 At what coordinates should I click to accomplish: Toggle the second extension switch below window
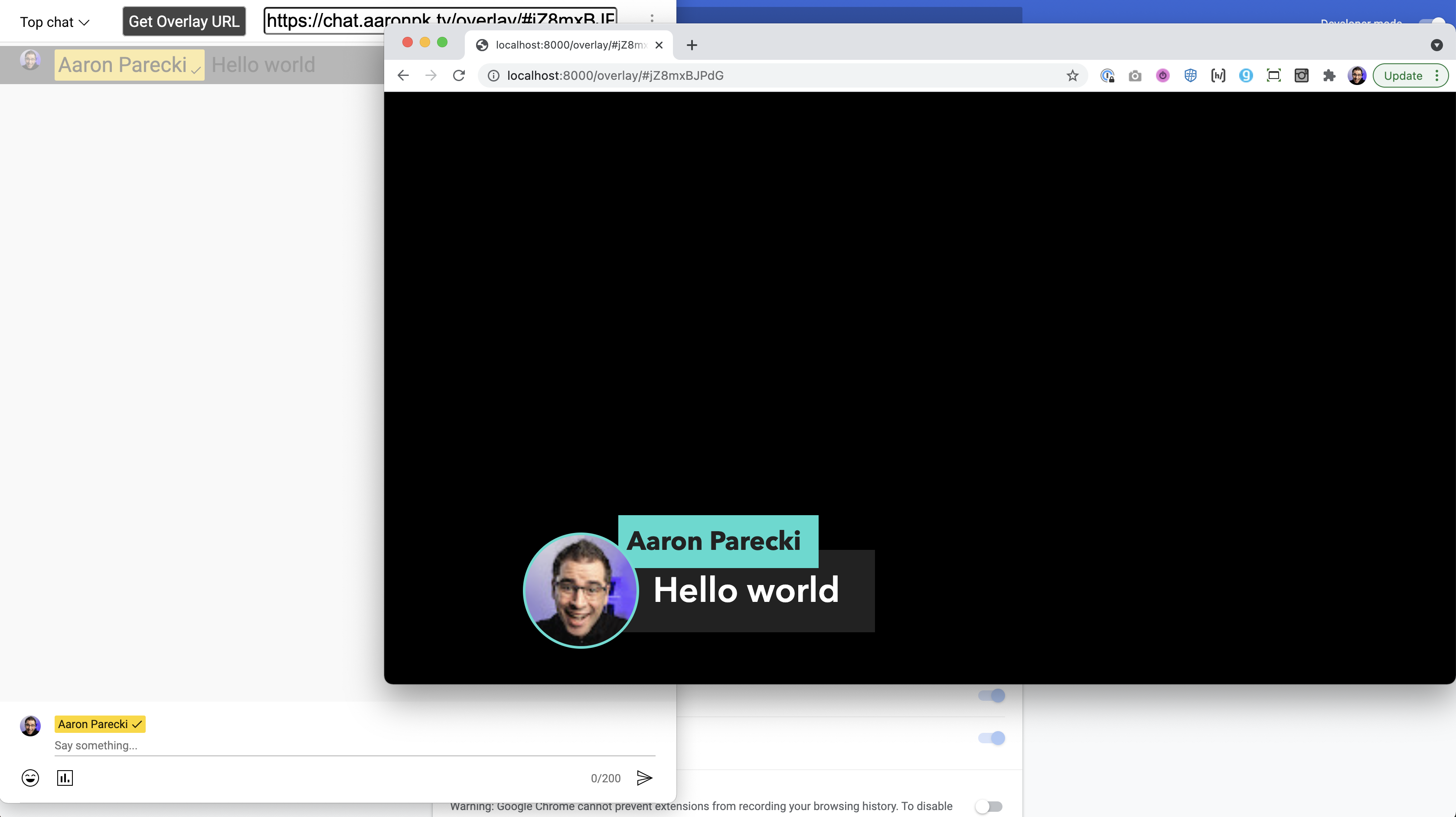pyautogui.click(x=992, y=738)
